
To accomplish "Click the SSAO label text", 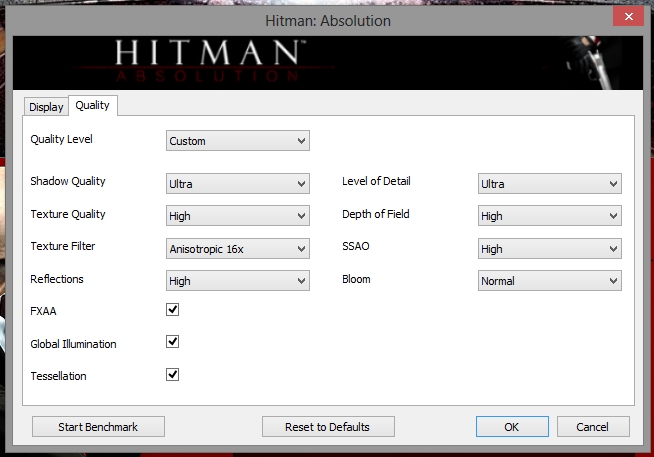I will point(356,246).
